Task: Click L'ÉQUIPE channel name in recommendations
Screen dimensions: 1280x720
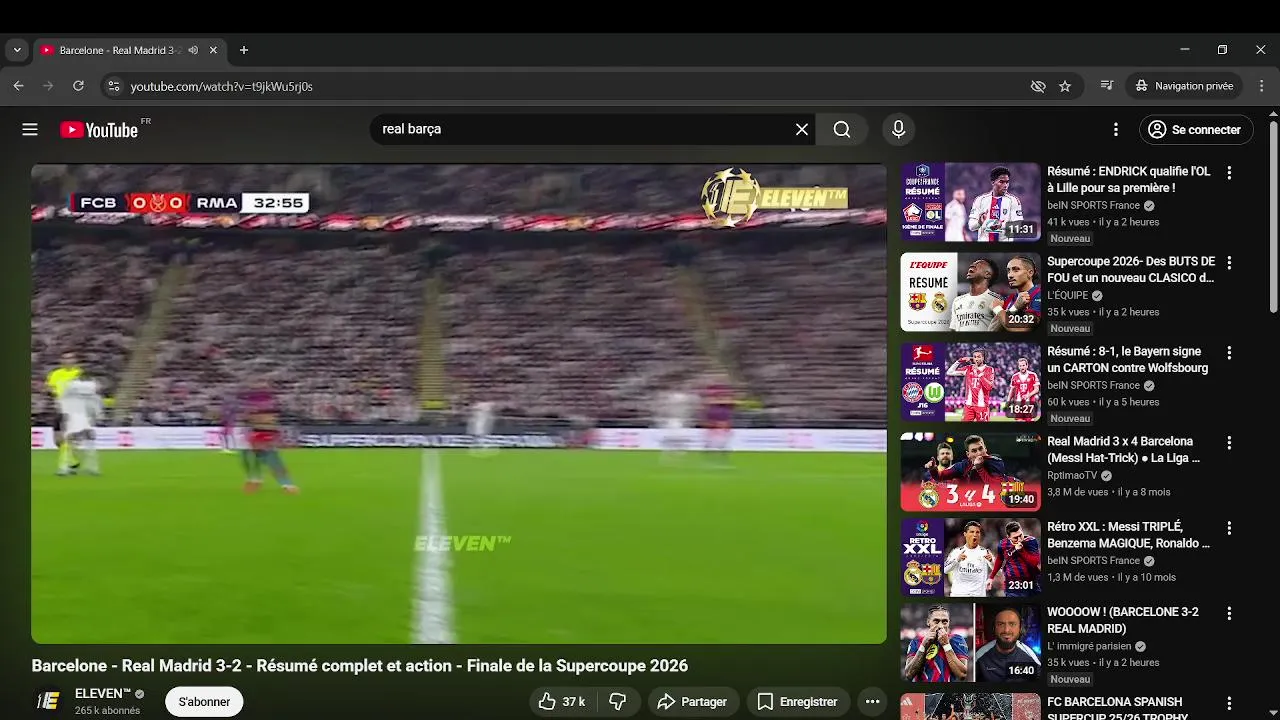Action: [1067, 296]
